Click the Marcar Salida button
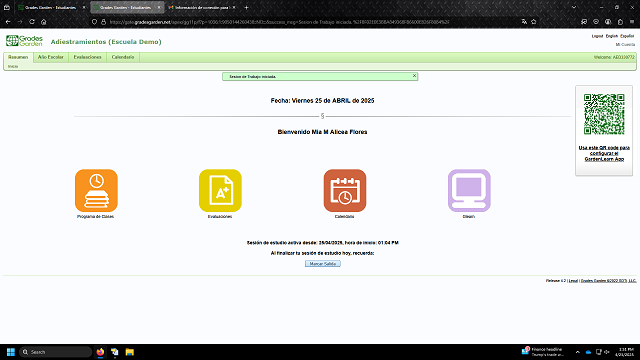 [322, 264]
